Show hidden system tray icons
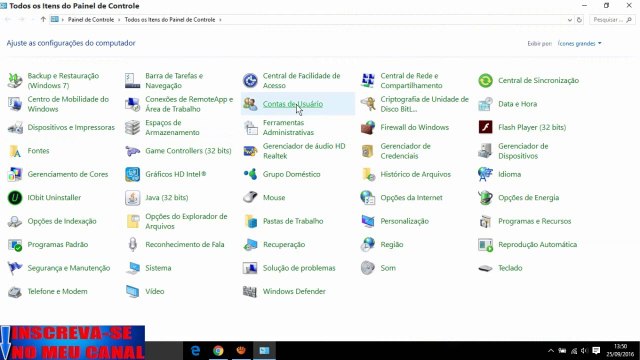Viewport: 640px width, 360px height. click(551, 351)
